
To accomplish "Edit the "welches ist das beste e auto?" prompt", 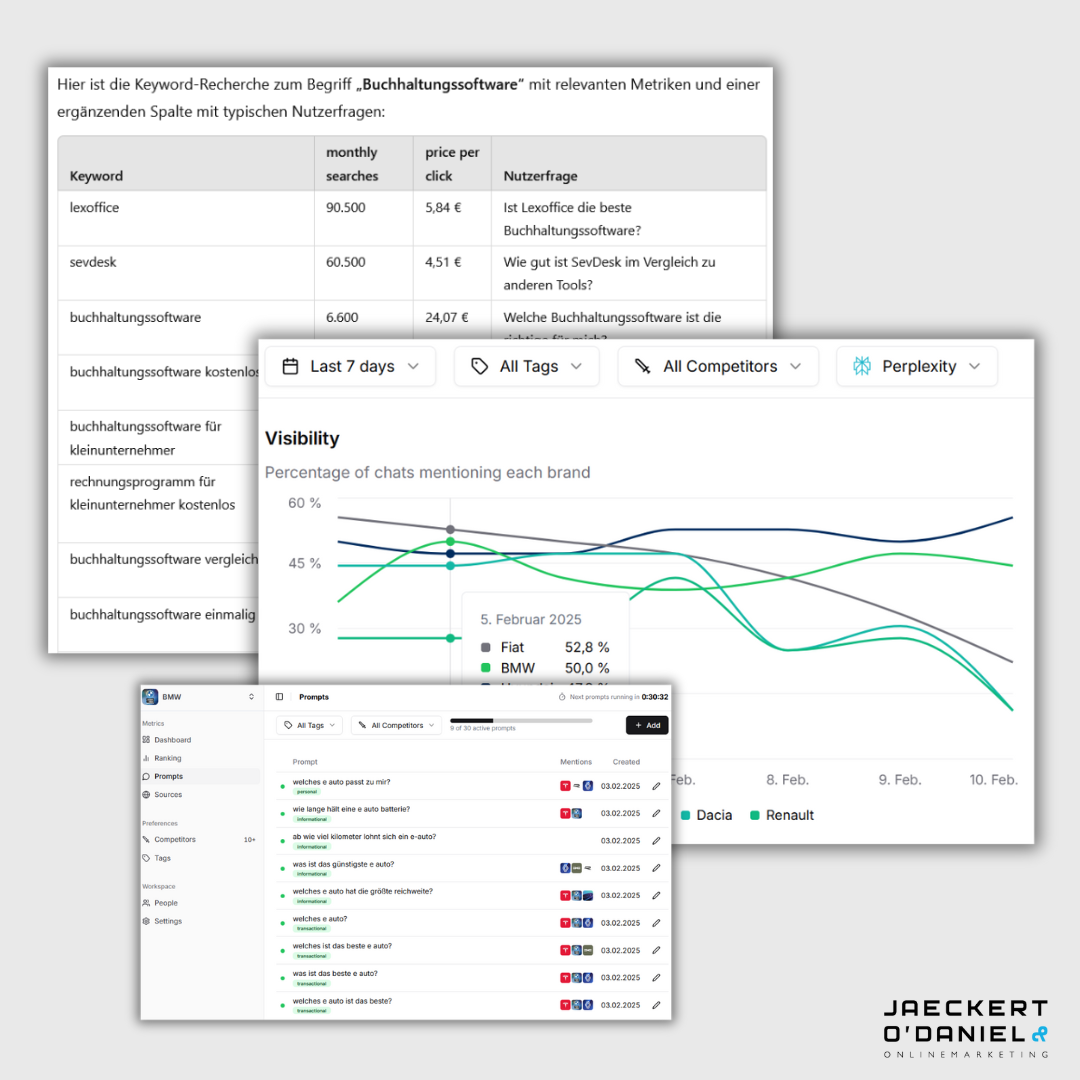I will (x=656, y=951).
